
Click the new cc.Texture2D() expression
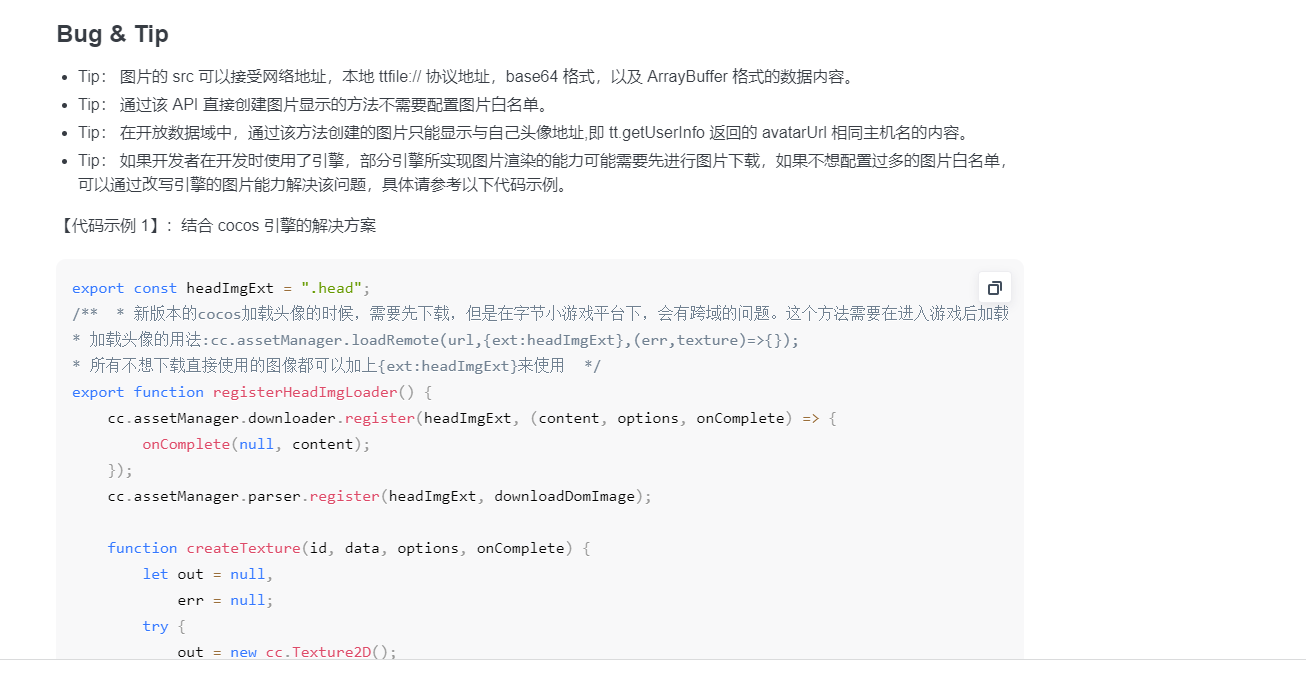point(313,652)
